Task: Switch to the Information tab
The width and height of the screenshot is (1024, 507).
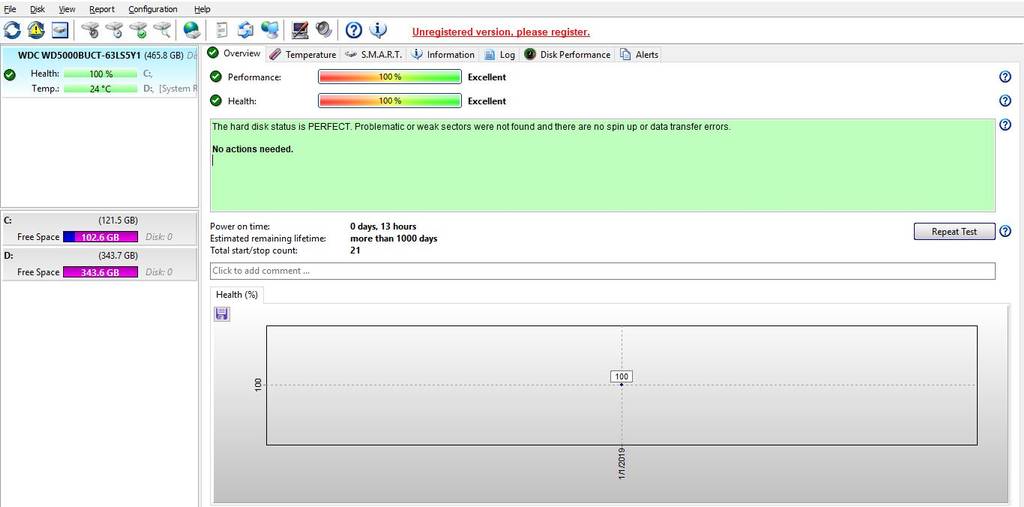Action: click(x=443, y=54)
